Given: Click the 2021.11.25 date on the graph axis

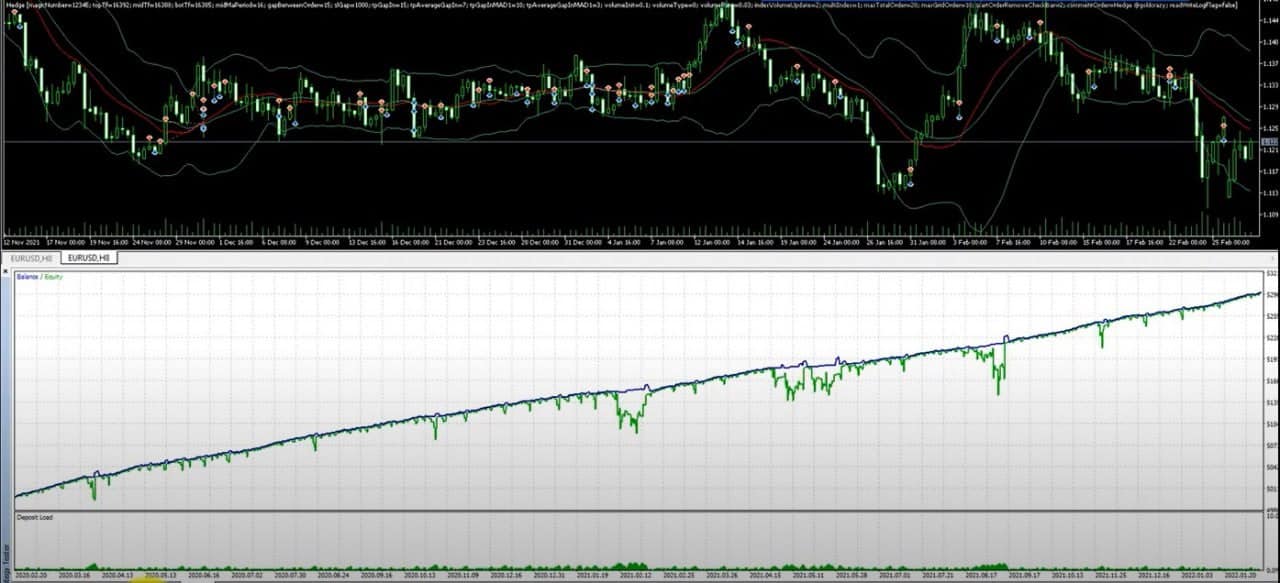Looking at the screenshot, I should click(1110, 576).
